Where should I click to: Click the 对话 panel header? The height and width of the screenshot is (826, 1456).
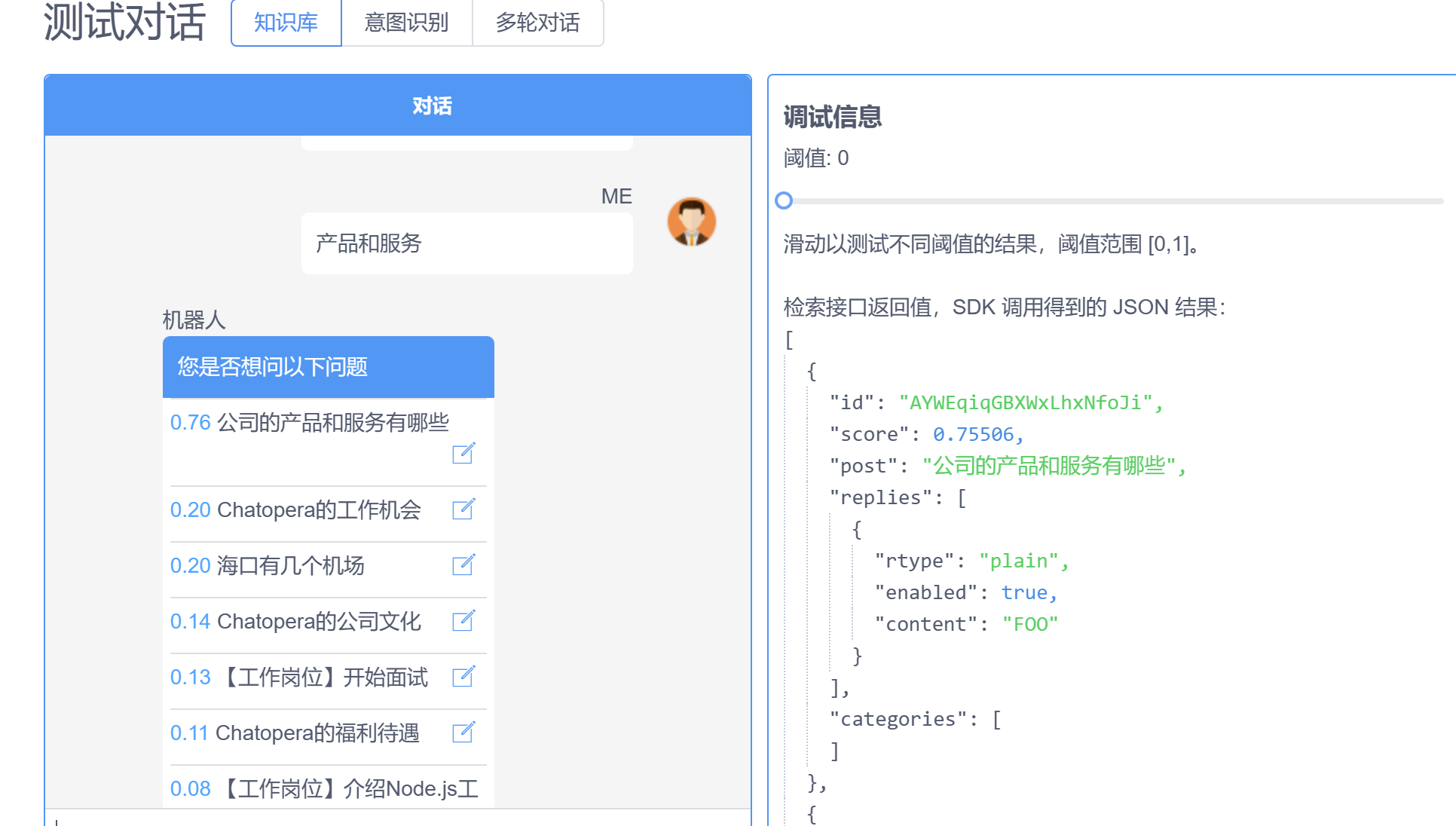click(x=398, y=106)
